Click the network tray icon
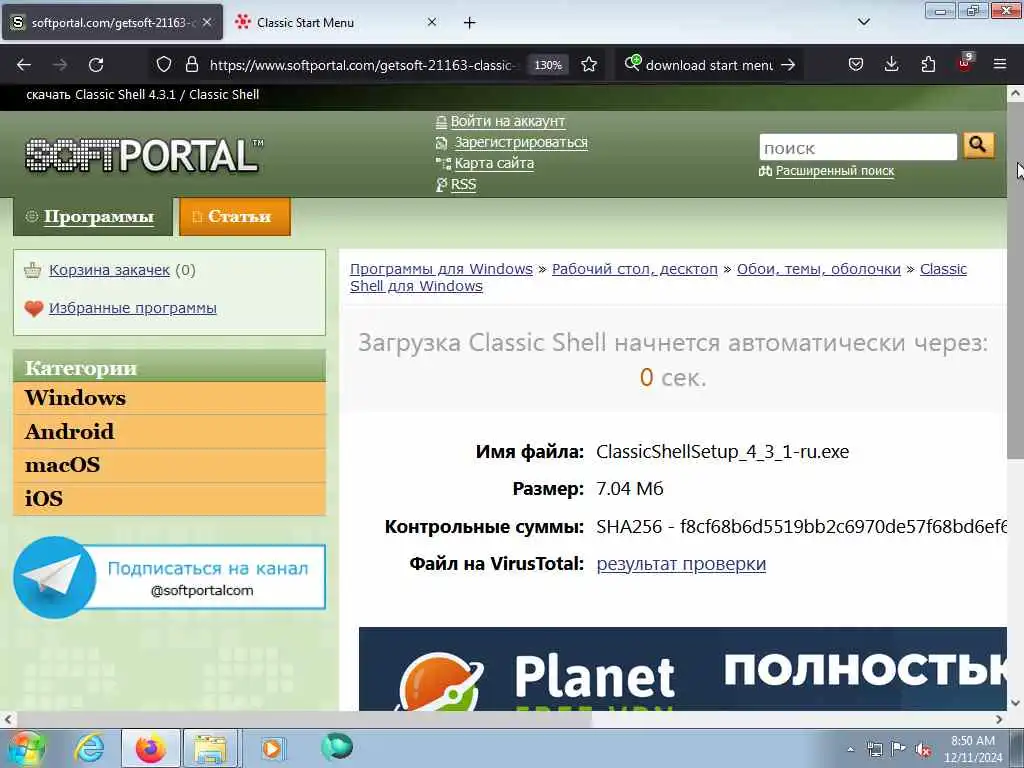Screen dimensions: 1024x768 pos(874,749)
